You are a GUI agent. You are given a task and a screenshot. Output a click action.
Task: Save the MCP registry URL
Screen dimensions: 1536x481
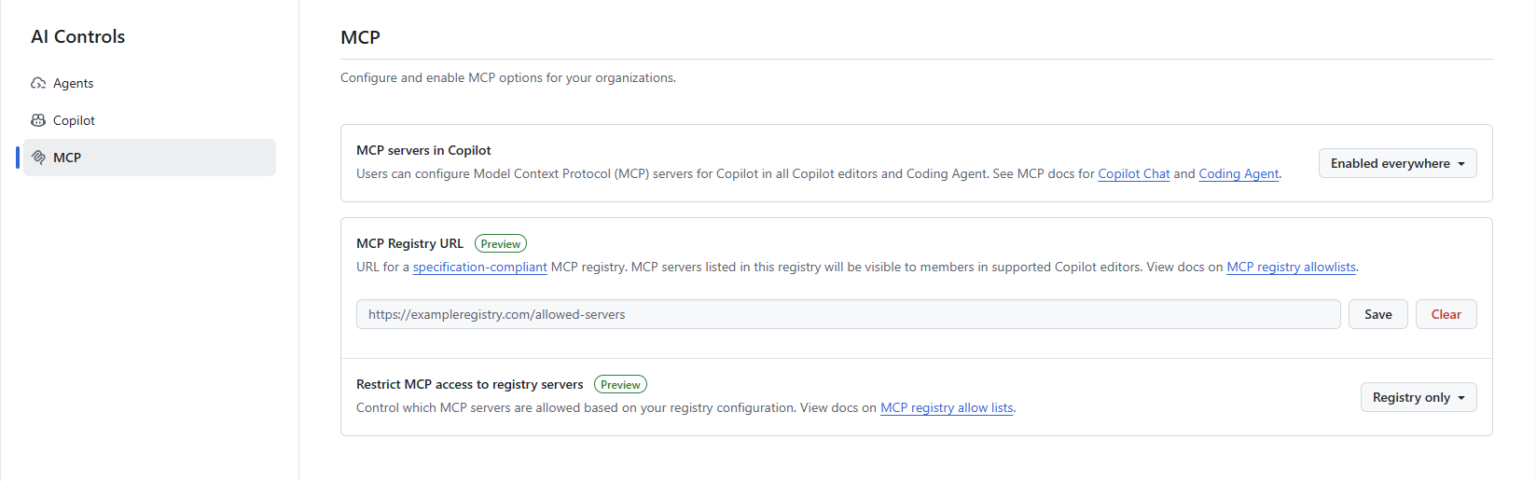click(1378, 314)
